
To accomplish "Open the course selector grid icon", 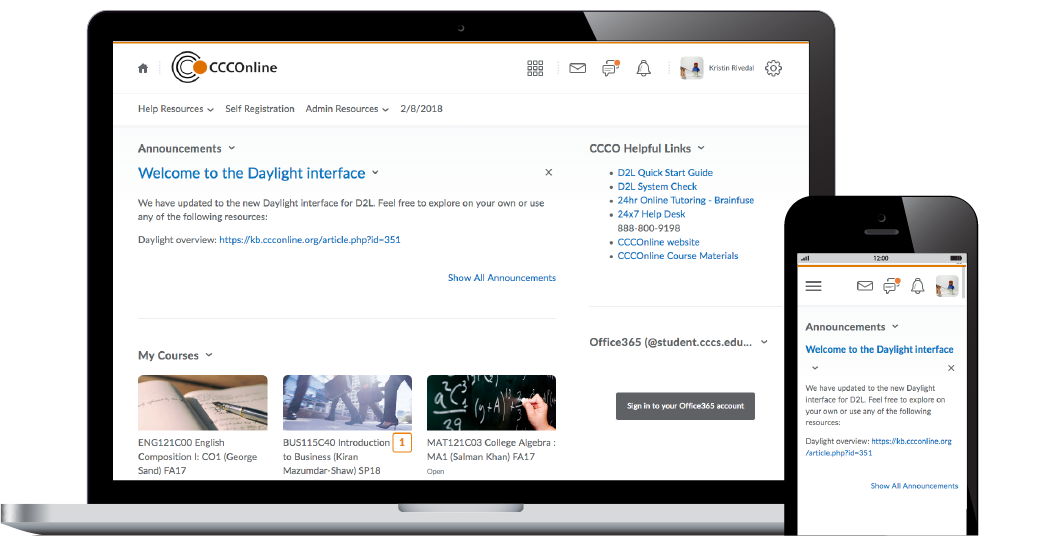I will tap(535, 68).
